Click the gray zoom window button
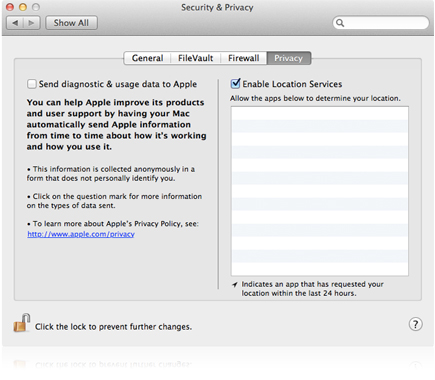Screen dimensions: 435x380 click(36, 7)
